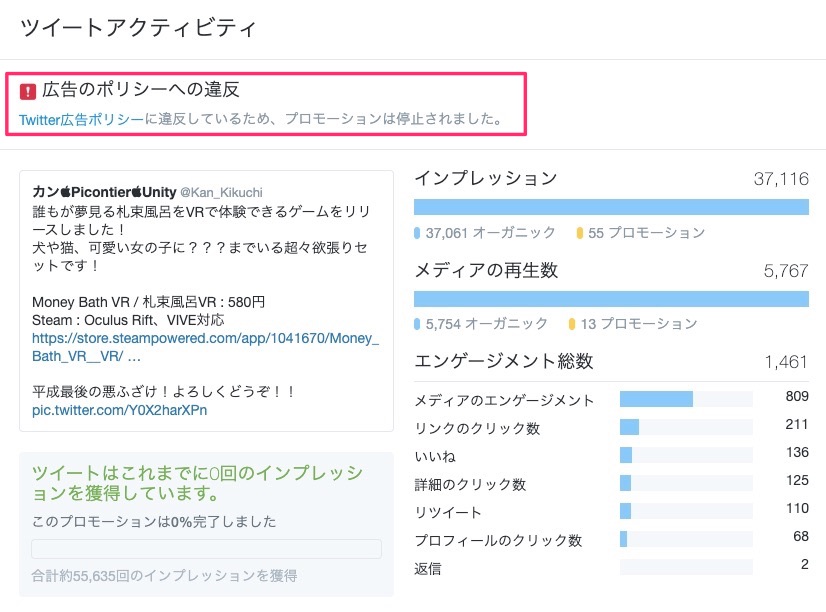This screenshot has width=826, height=612.
Task: Click the インプレッション blue progress bar
Action: point(611,207)
